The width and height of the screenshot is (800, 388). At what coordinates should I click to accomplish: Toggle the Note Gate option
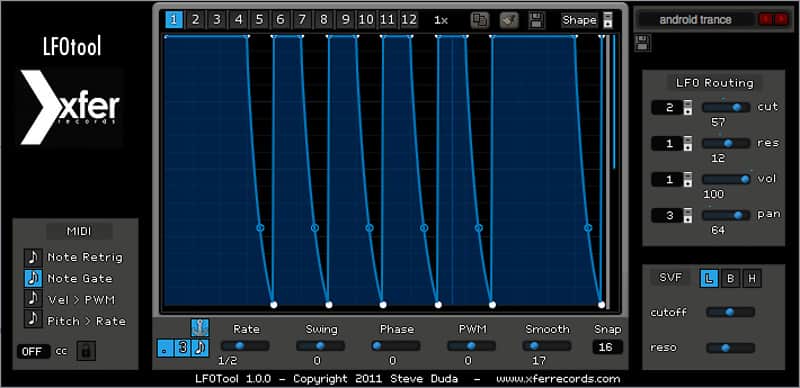[x=33, y=279]
